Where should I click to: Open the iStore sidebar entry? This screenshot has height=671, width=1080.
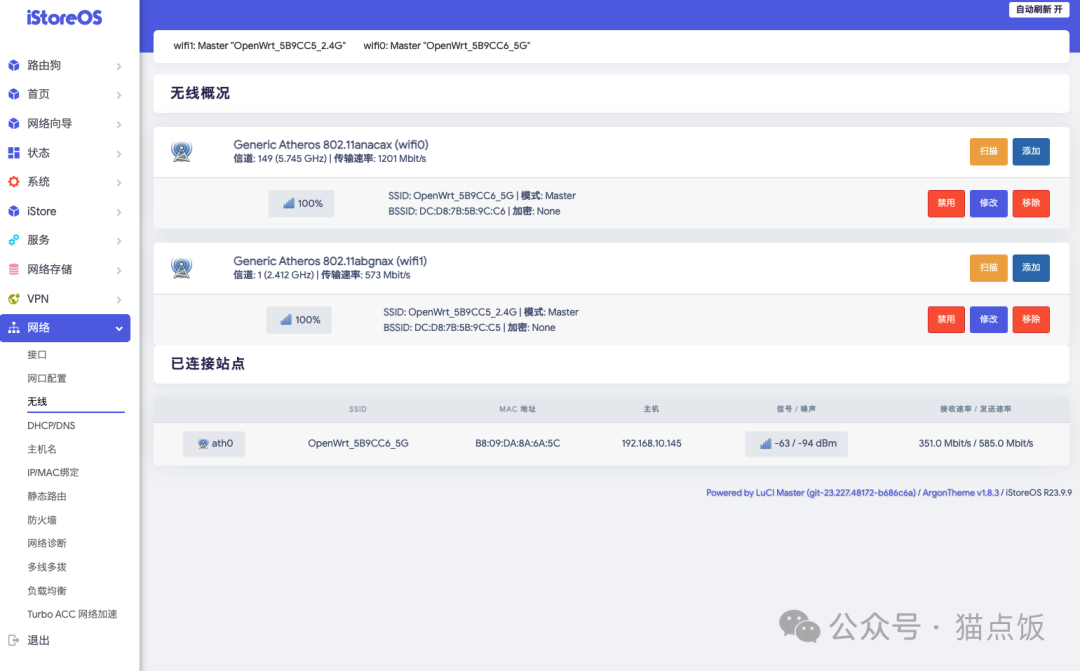coord(44,211)
